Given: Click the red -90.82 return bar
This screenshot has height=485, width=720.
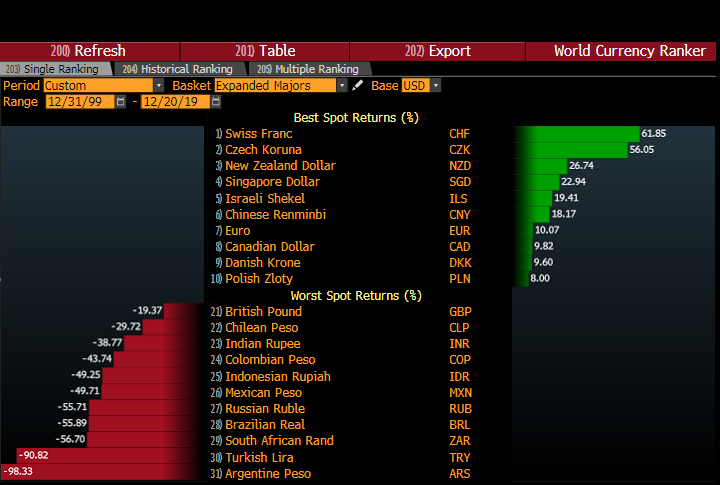Looking at the screenshot, I should pyautogui.click(x=110, y=456).
